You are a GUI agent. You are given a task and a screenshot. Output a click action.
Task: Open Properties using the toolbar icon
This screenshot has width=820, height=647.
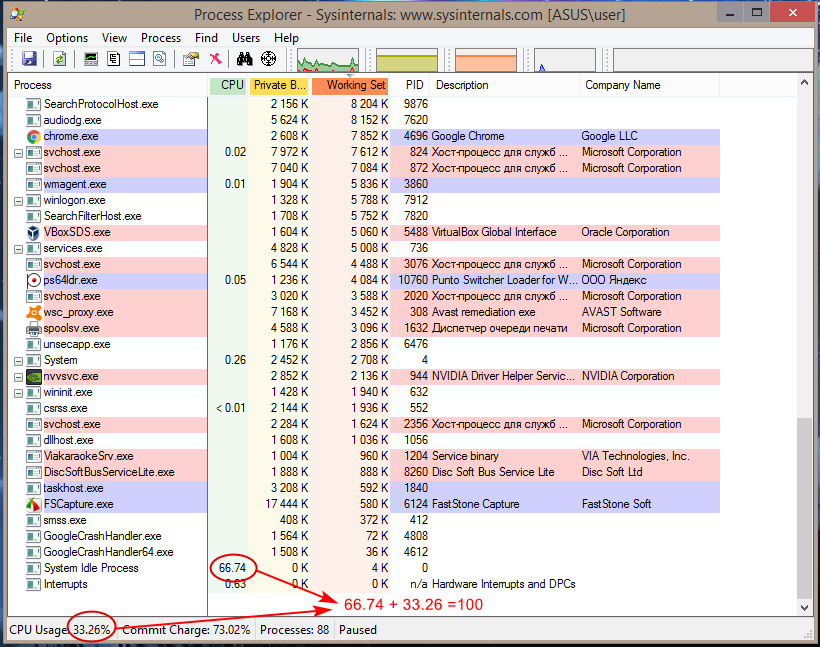pyautogui.click(x=190, y=60)
